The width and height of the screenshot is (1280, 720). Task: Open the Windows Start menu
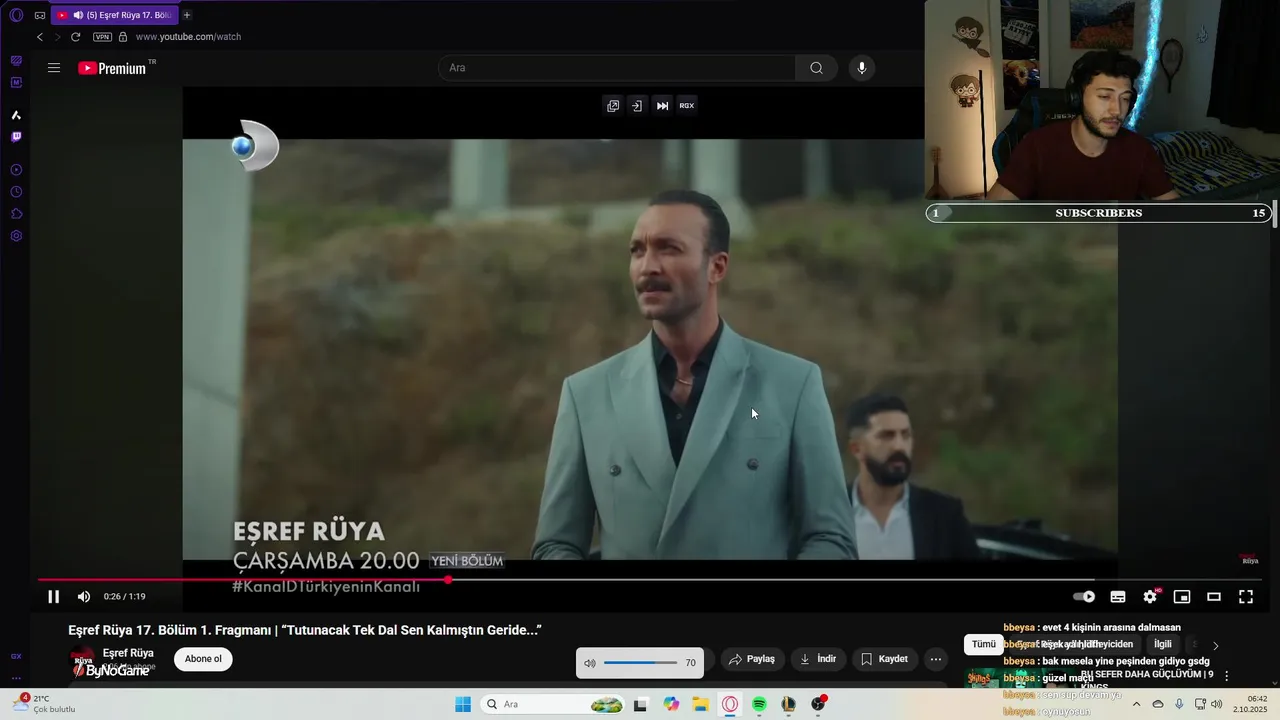click(x=463, y=705)
